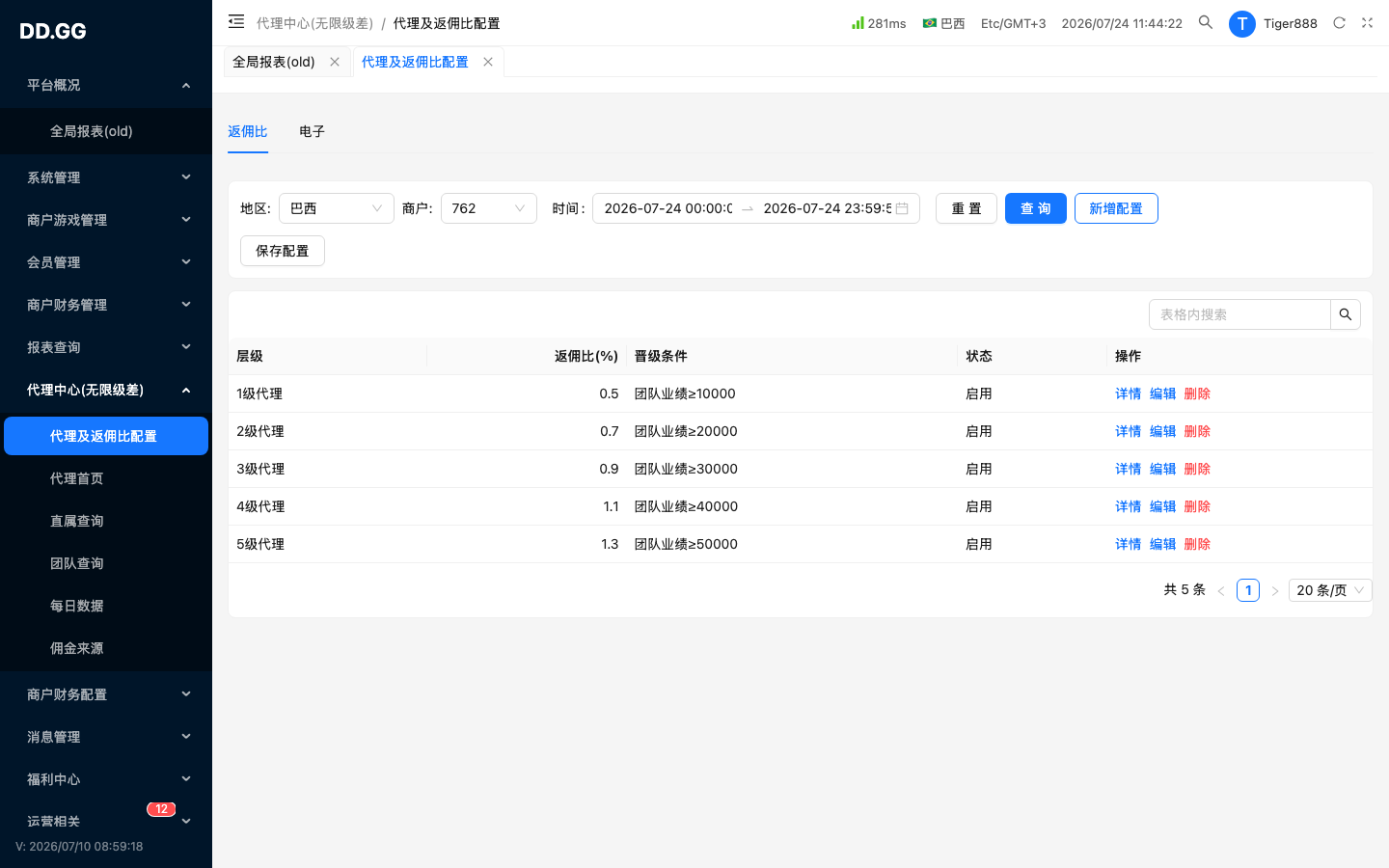View 详情 for 3级代理
The width and height of the screenshot is (1389, 868).
[1128, 469]
